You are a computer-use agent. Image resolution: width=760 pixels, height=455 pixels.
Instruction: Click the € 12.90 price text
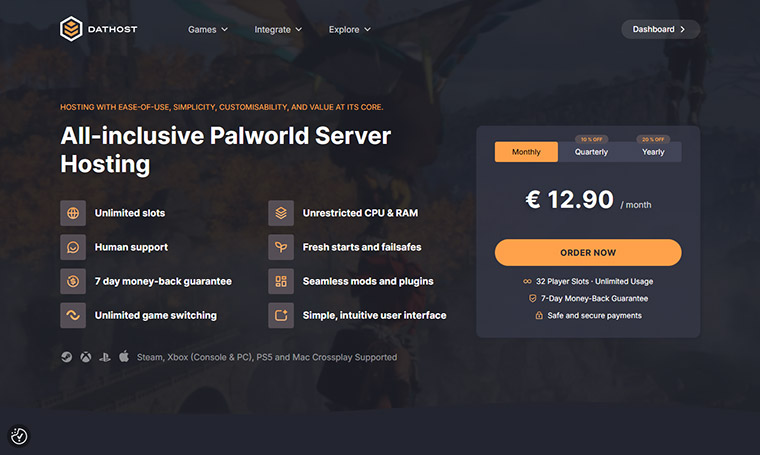pos(570,200)
